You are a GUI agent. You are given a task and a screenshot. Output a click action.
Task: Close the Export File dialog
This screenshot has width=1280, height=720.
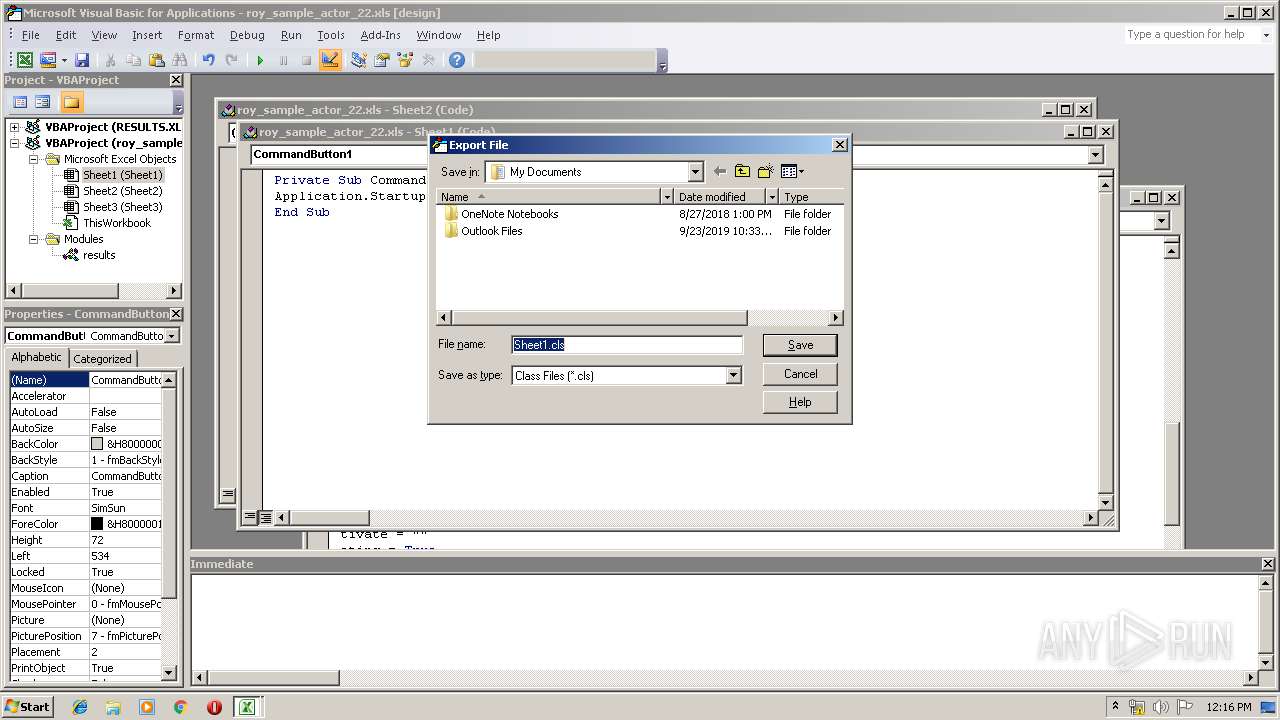(839, 145)
